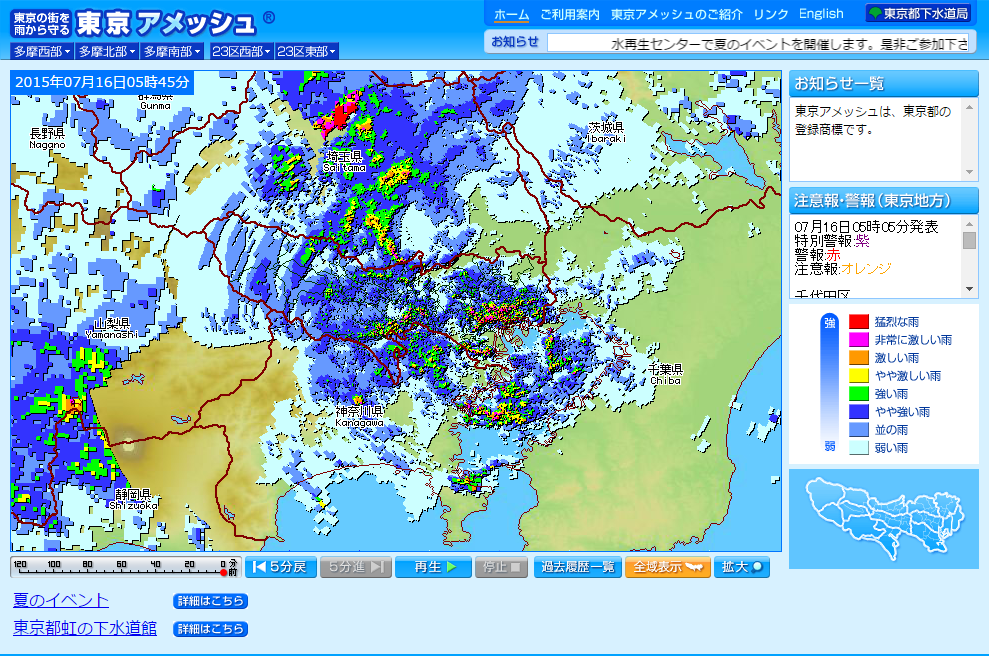
Task: Click the down arrow in 注意報・警報 panel
Action: 969,289
